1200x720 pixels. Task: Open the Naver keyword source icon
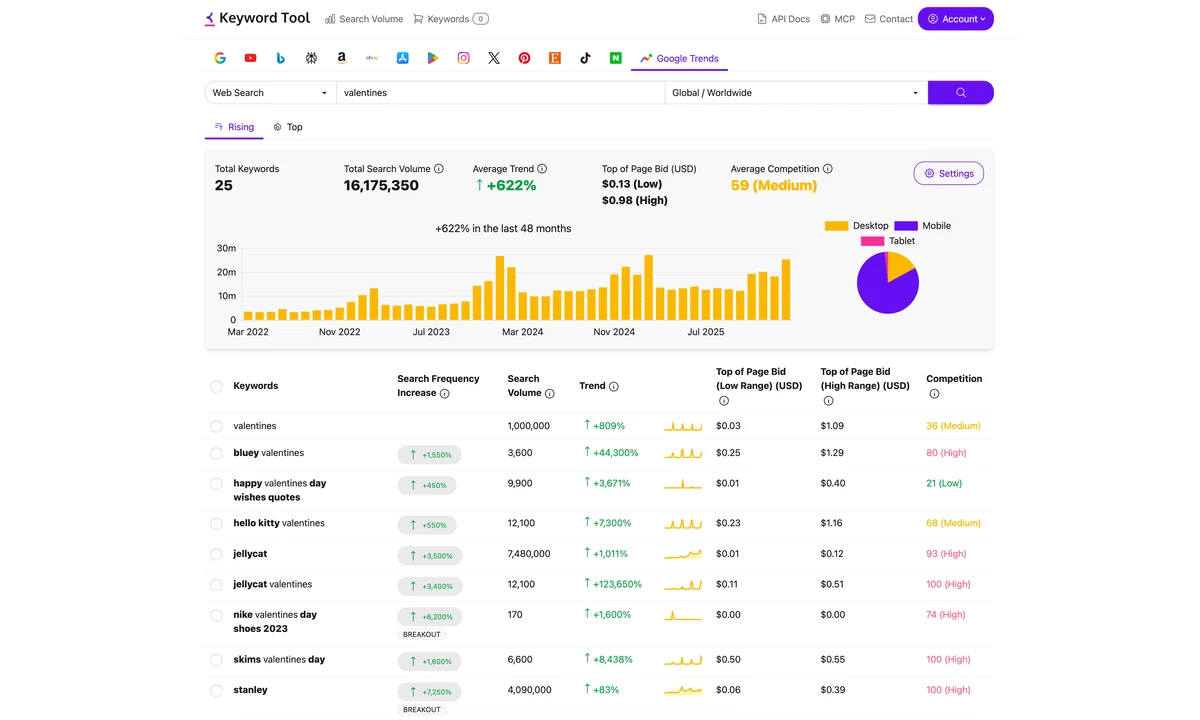[616, 58]
